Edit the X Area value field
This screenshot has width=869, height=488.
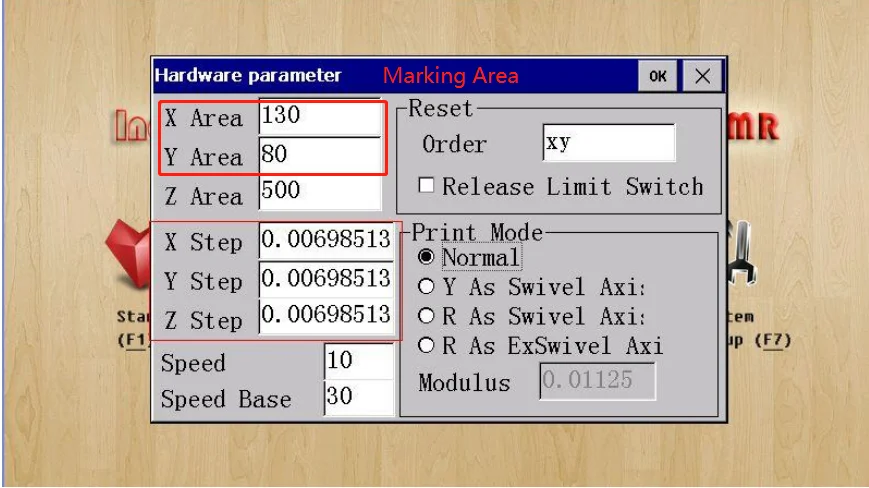320,116
